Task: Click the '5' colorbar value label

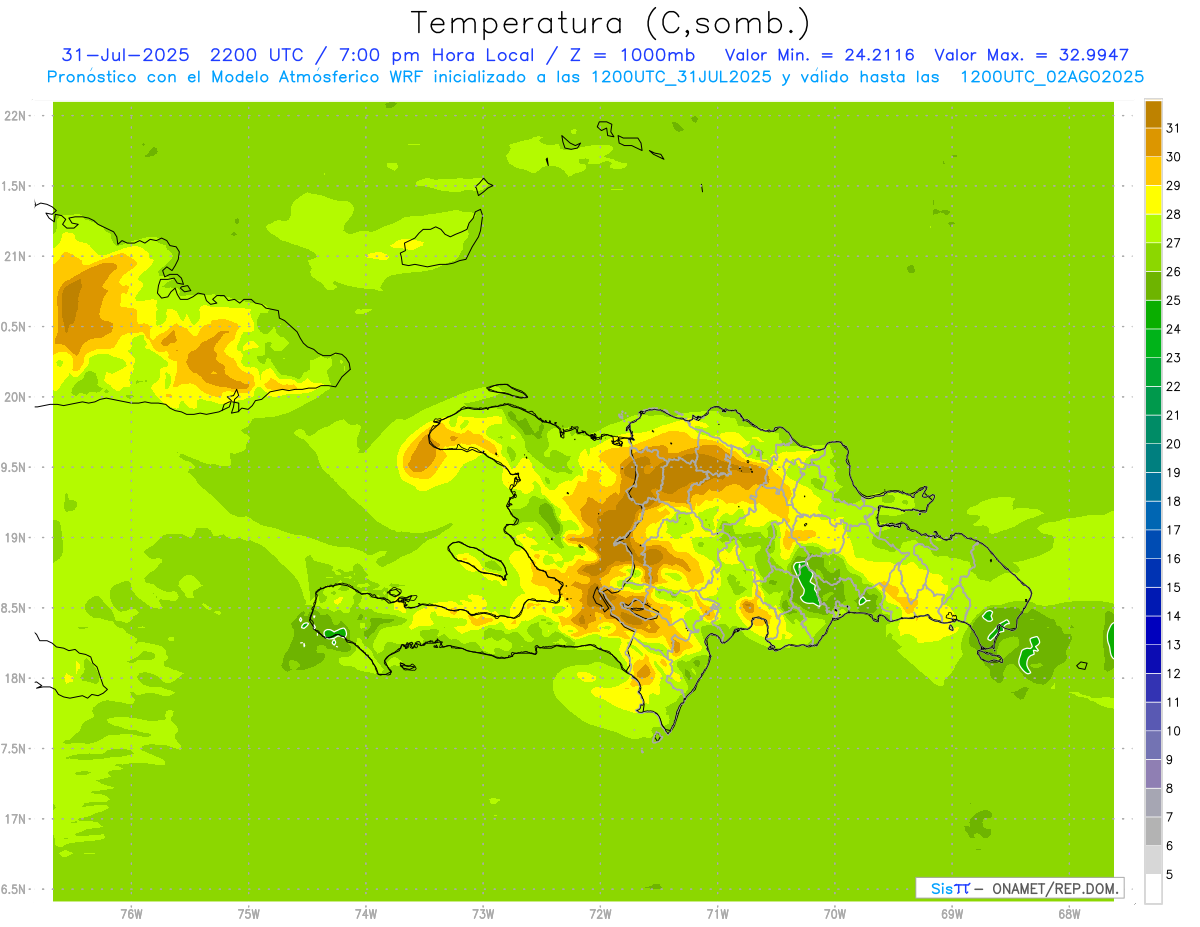Action: [1170, 875]
